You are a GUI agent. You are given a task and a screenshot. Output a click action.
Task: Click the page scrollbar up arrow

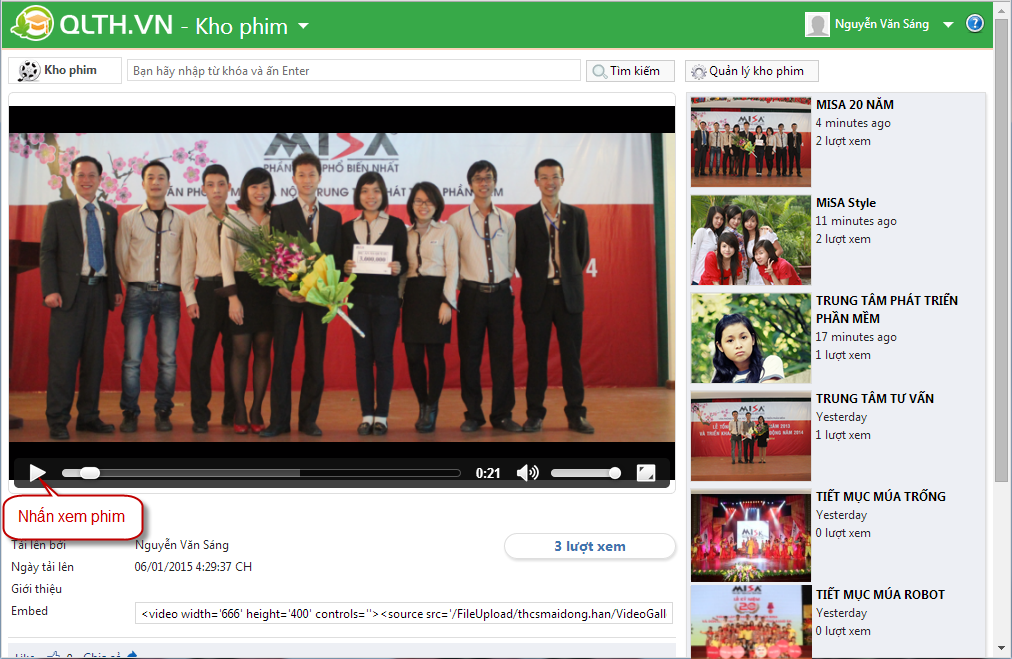1001,8
